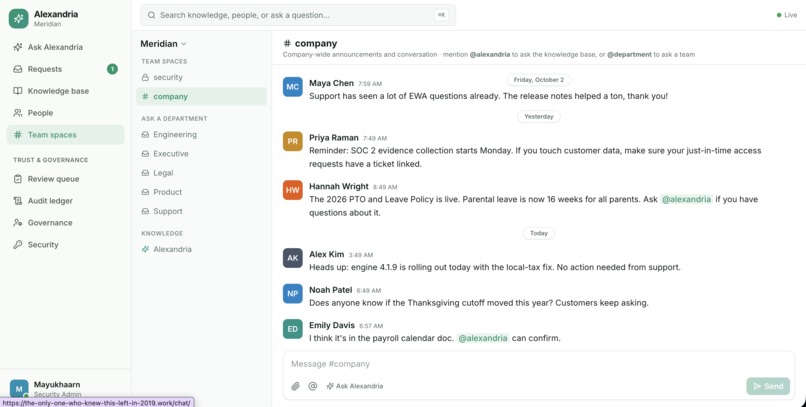Open the Knowledge base section
This screenshot has height=407, width=806.
[x=65, y=91]
